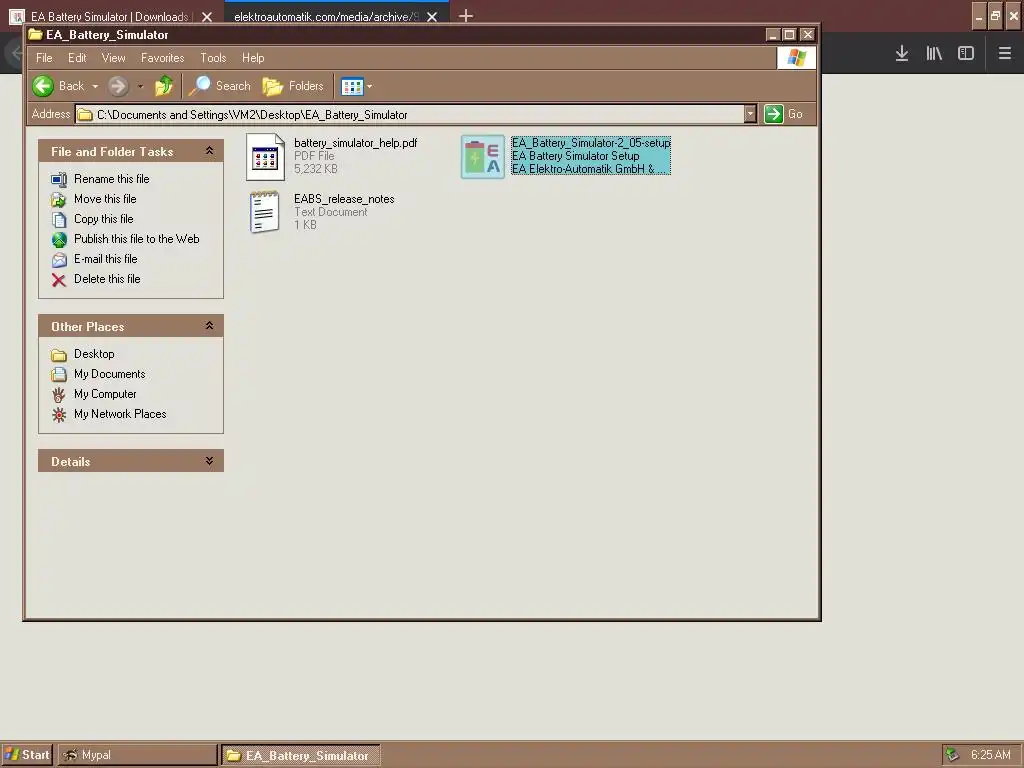This screenshot has height=768, width=1024.
Task: Click the Back arrow icon
Action: pos(43,86)
